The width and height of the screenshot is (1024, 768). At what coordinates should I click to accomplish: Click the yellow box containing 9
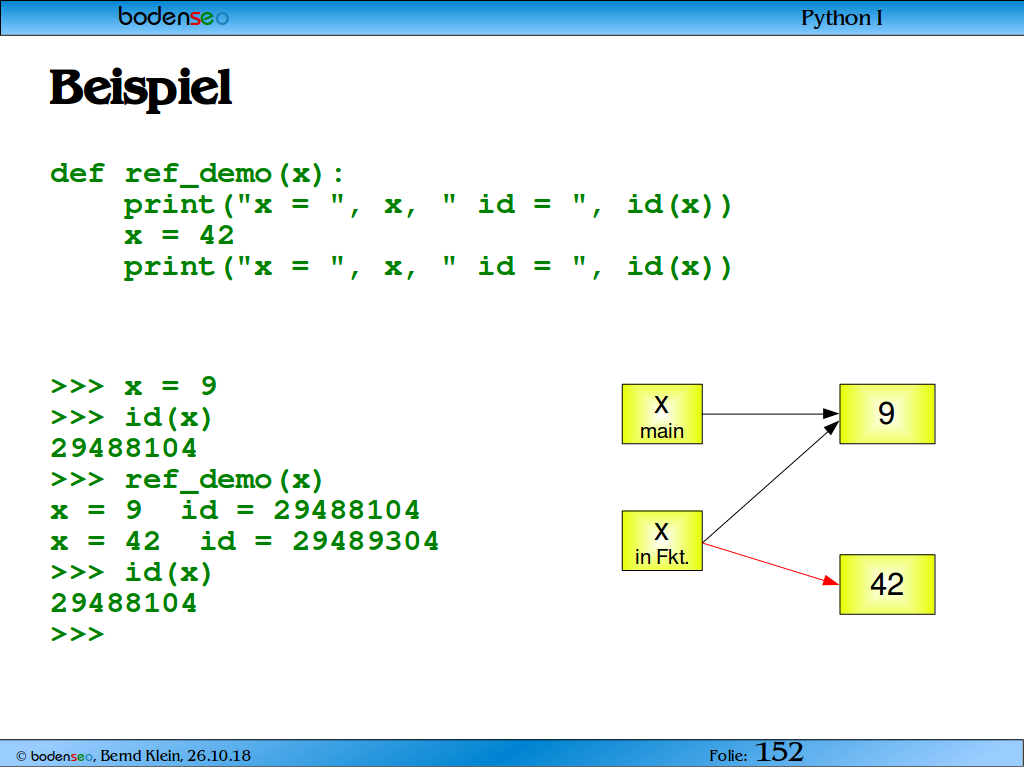coord(887,414)
